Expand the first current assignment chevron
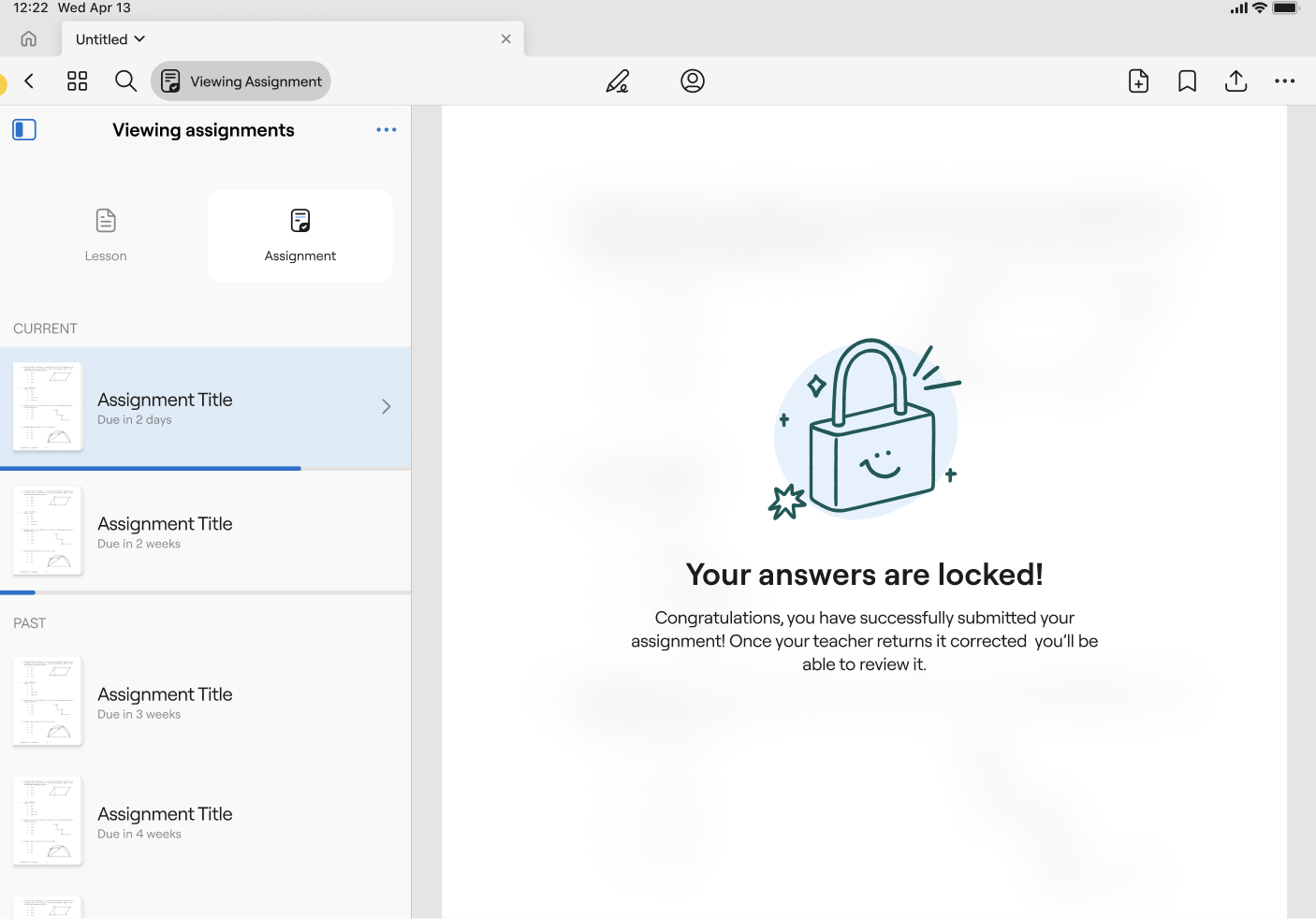This screenshot has width=1316, height=919. (386, 406)
